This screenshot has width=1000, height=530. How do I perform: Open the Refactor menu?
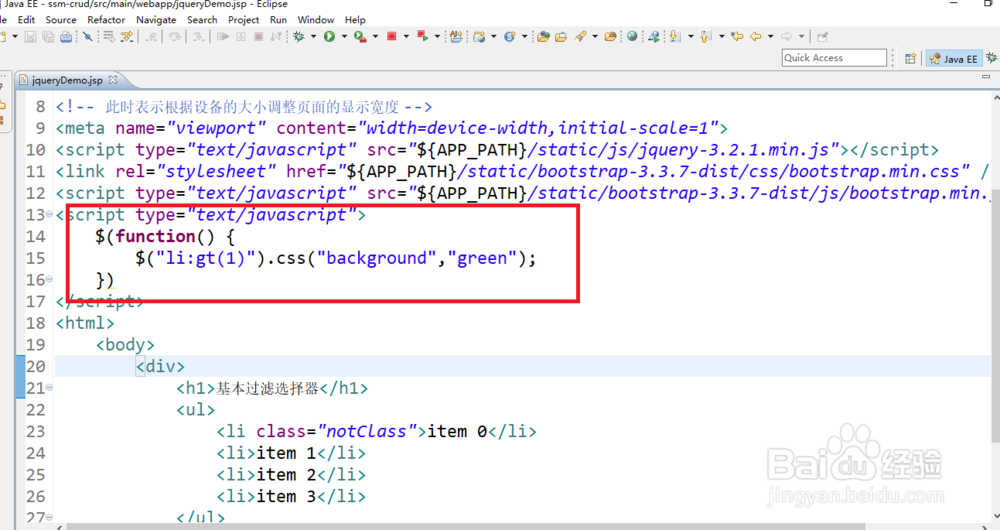coord(106,20)
